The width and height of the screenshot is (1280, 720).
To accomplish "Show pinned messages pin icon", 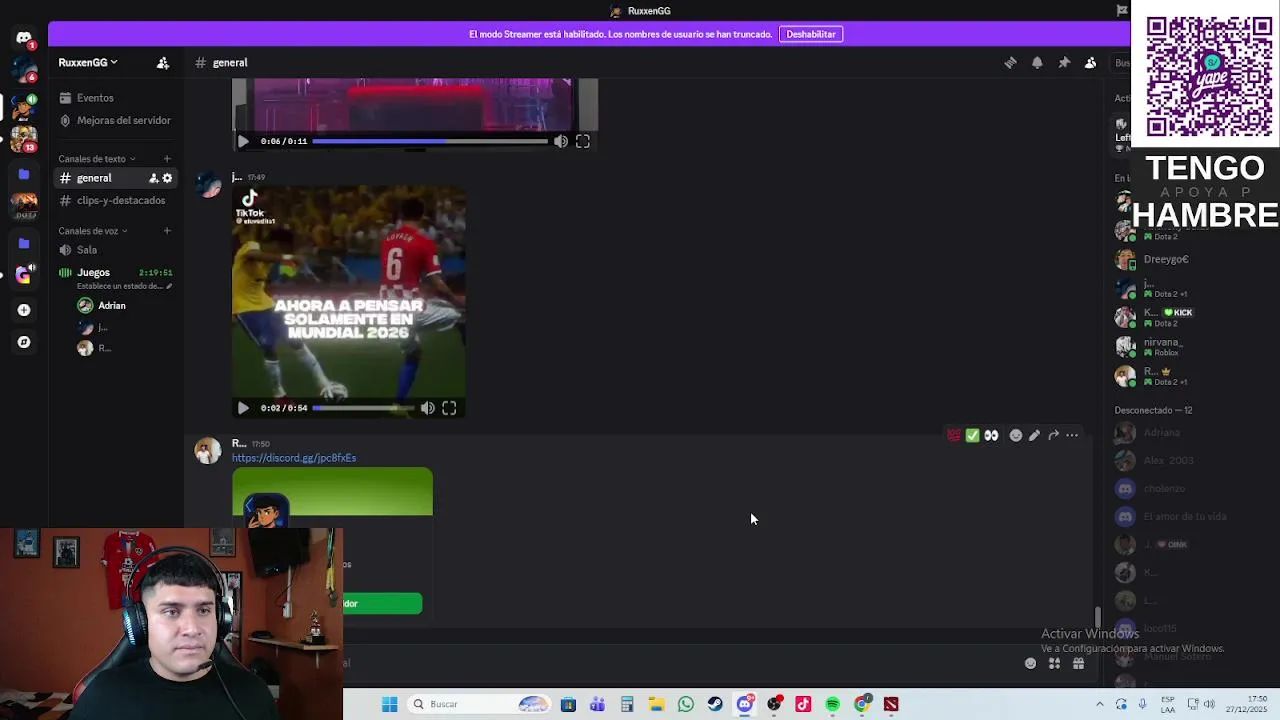I will point(1064,62).
